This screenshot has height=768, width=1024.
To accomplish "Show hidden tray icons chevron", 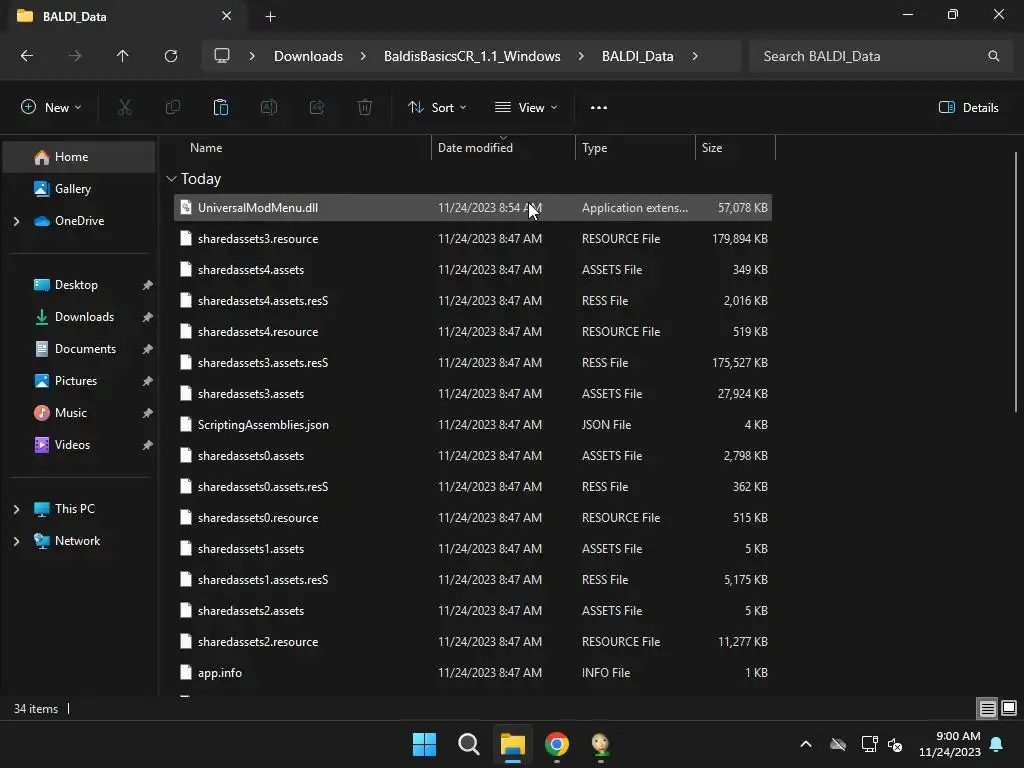I will coord(806,744).
